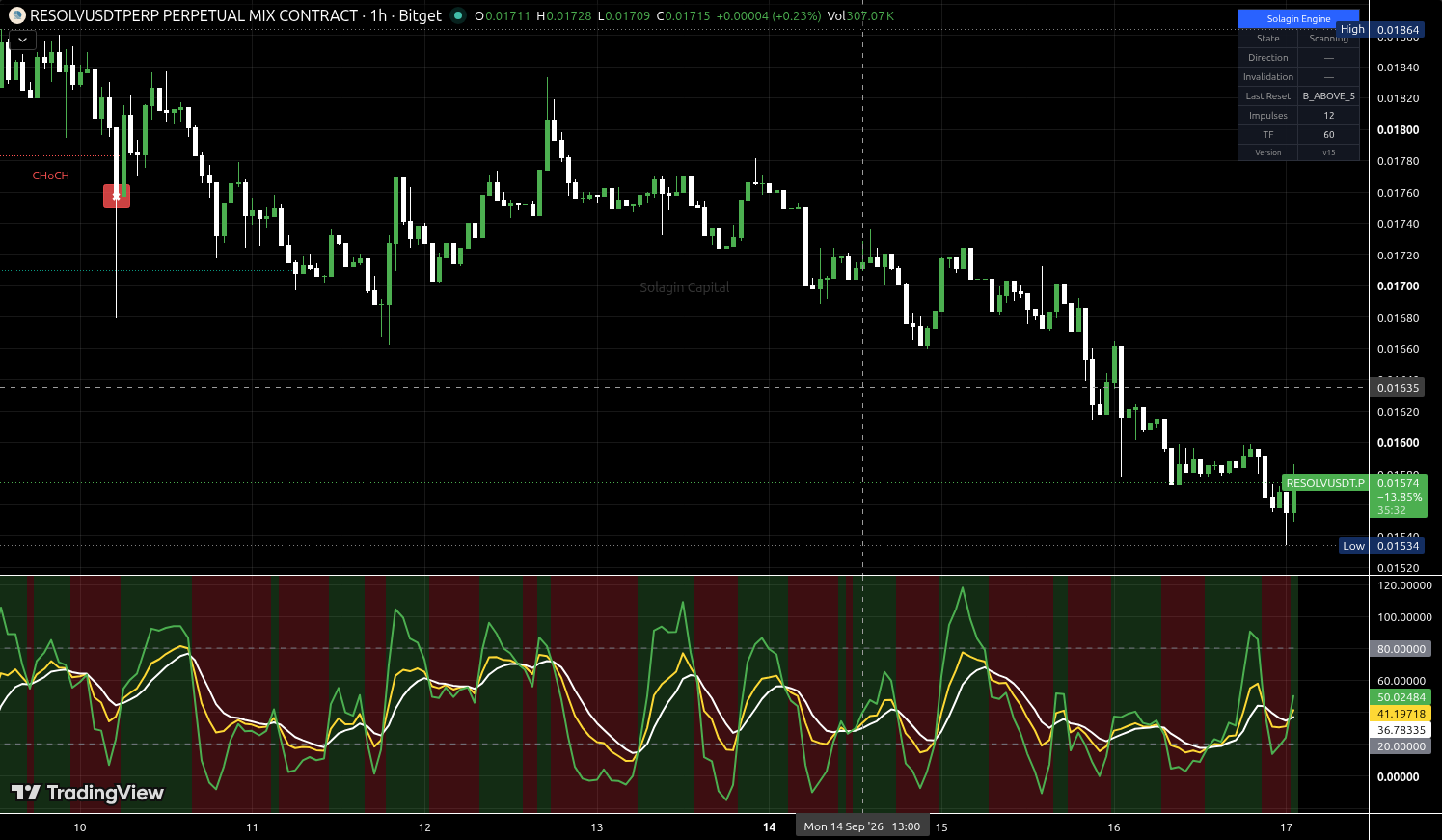Click the red X marker below the CHoCH label
Image resolution: width=1442 pixels, height=840 pixels.
click(x=117, y=197)
